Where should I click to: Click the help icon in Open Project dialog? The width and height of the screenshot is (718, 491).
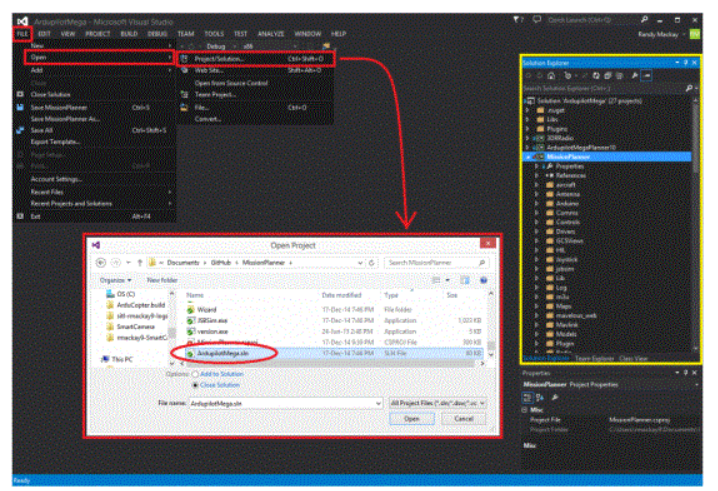483,280
